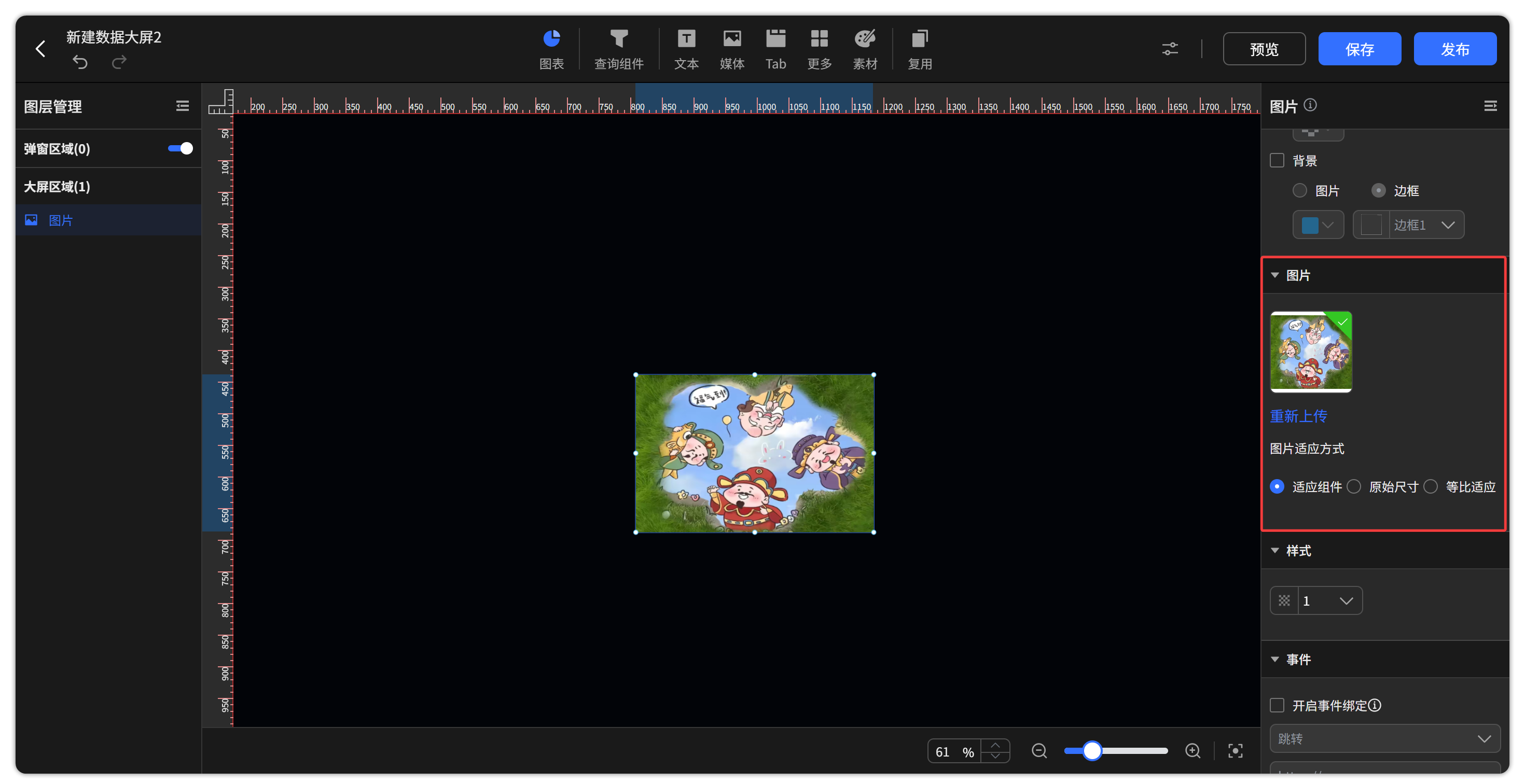The height and width of the screenshot is (784, 1525).
Task: Open the 更多 components menu
Action: click(820, 49)
